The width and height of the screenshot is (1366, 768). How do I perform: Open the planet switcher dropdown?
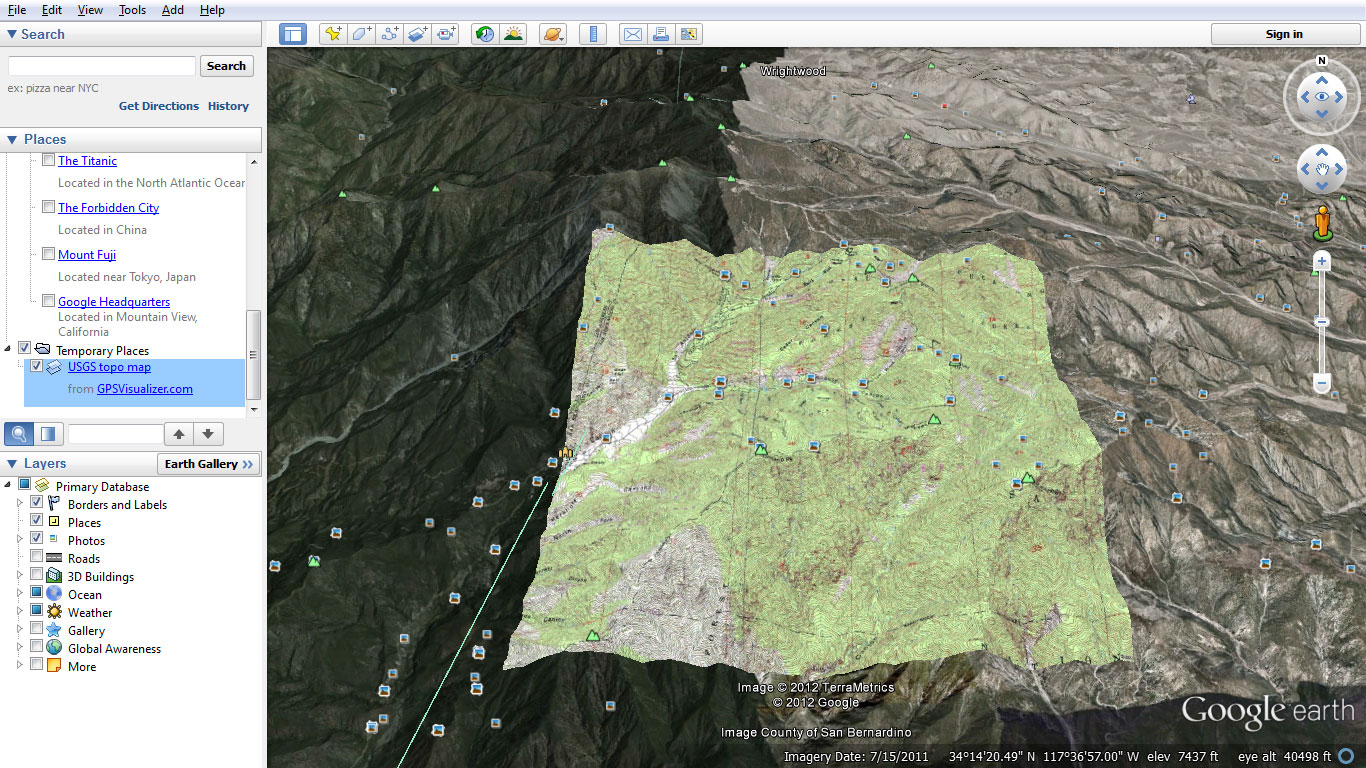coord(551,33)
